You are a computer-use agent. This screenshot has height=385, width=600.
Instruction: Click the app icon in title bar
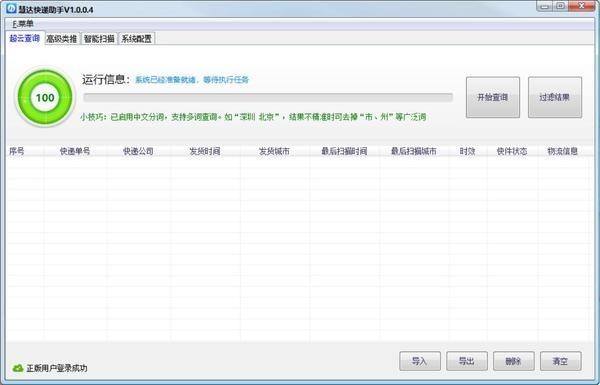(11, 8)
